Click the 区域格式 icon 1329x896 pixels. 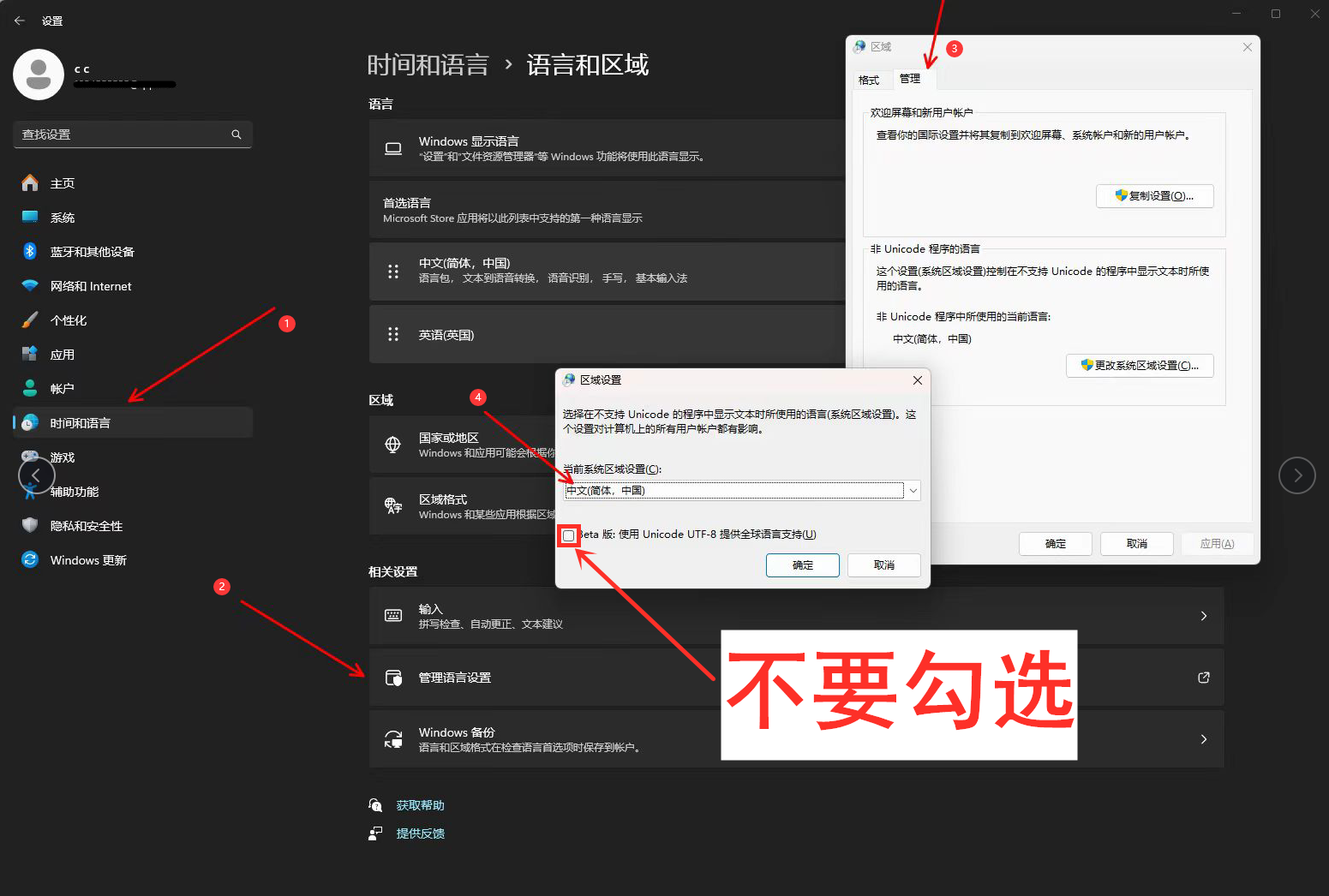click(x=393, y=505)
